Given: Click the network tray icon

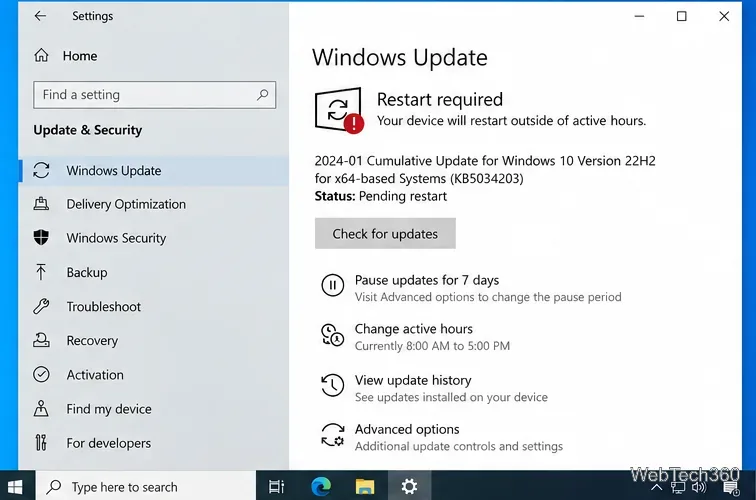Looking at the screenshot, I should pos(678,488).
